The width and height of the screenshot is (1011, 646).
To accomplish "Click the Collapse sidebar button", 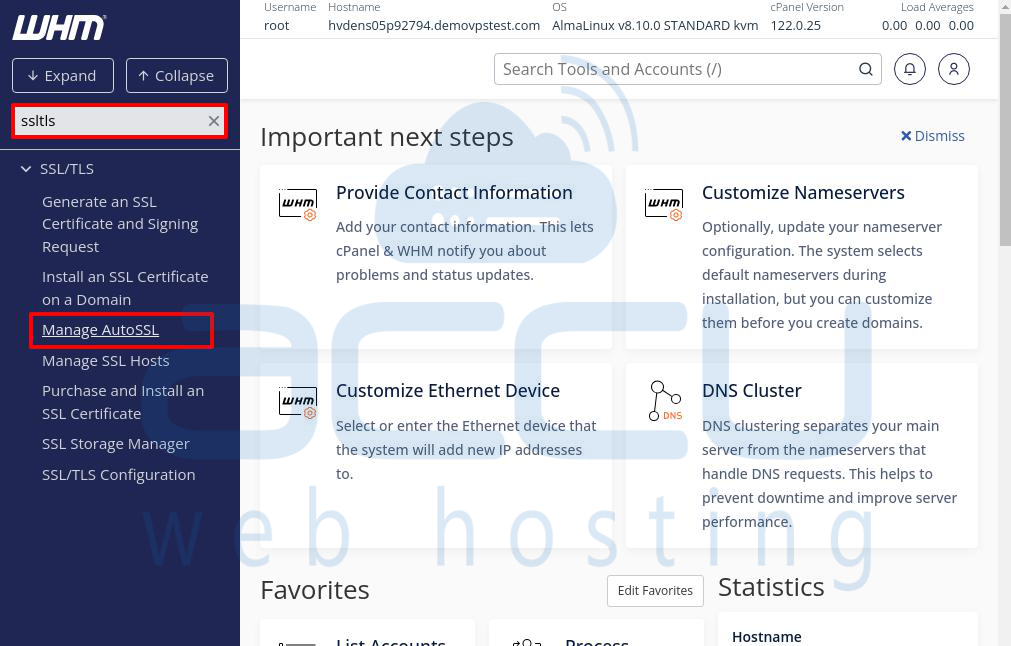I will [x=177, y=75].
